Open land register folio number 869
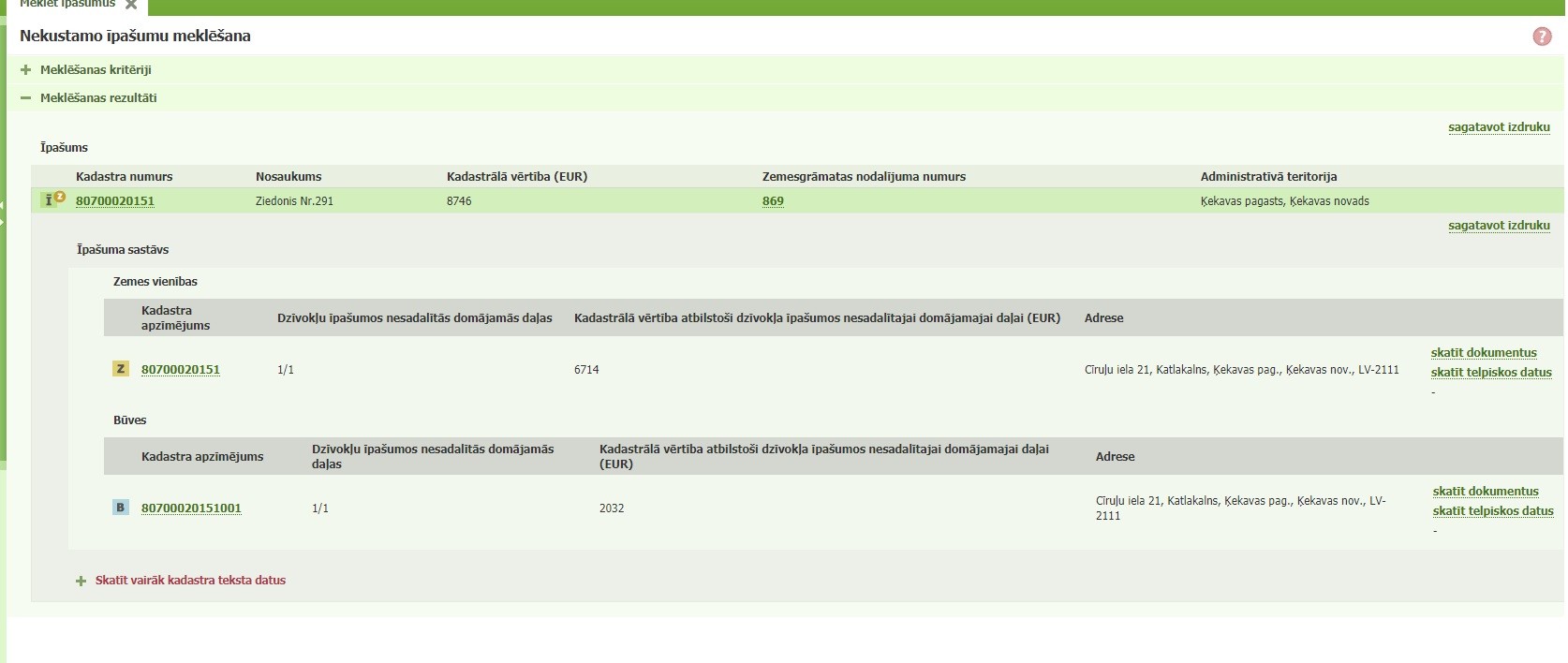Screen dimensions: 1568x663 (x=773, y=201)
